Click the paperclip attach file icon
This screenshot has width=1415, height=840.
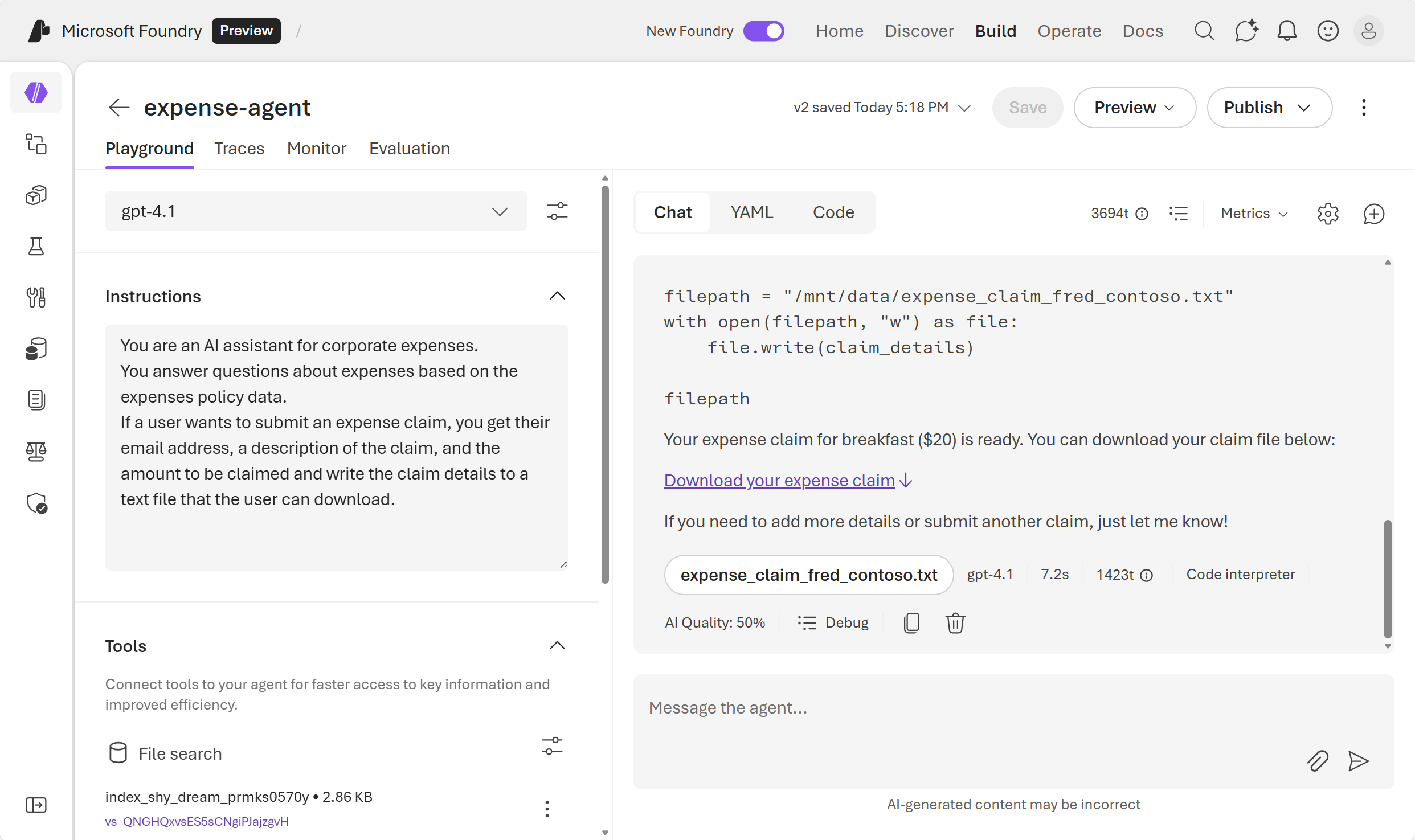(x=1318, y=761)
